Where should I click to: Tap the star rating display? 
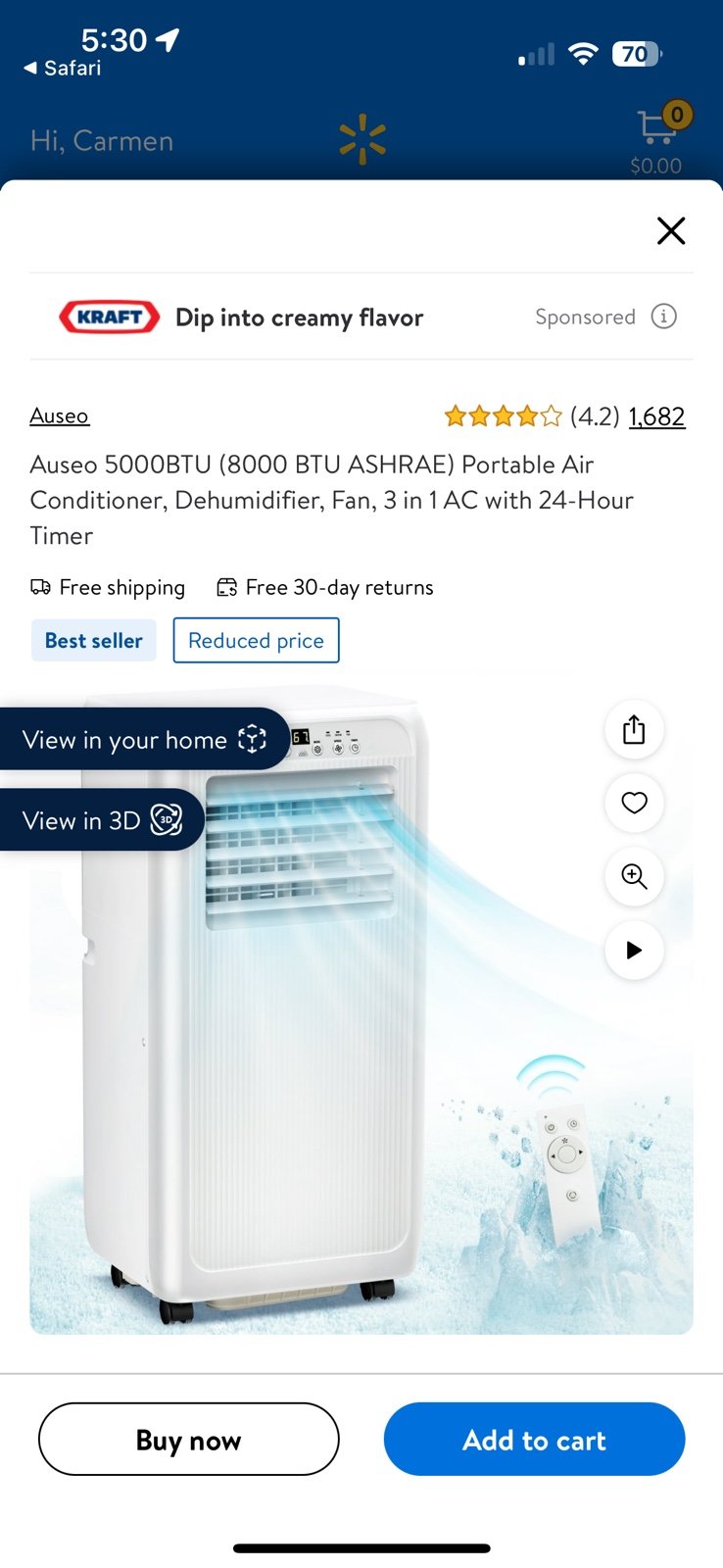[503, 416]
